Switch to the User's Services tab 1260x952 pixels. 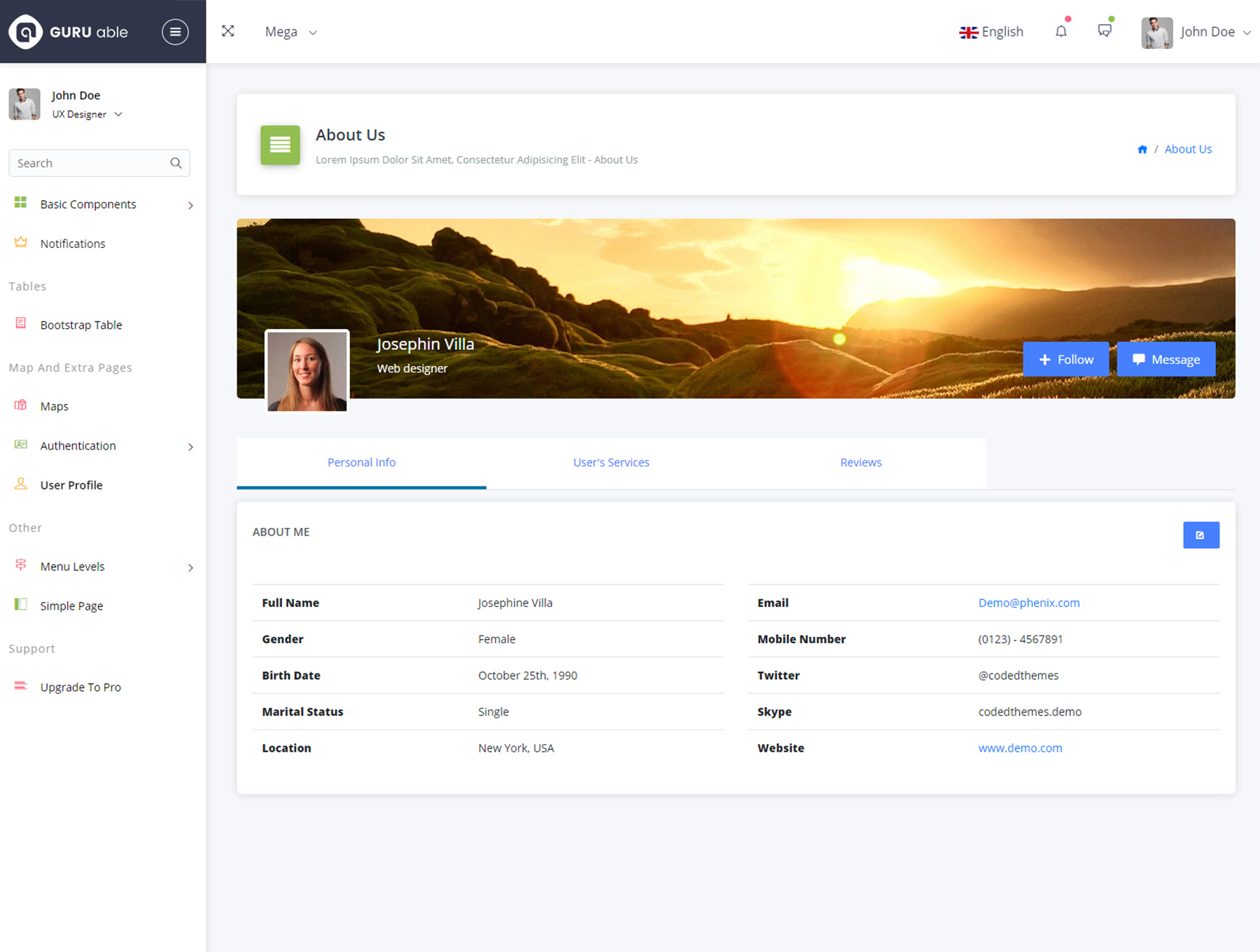coord(611,463)
